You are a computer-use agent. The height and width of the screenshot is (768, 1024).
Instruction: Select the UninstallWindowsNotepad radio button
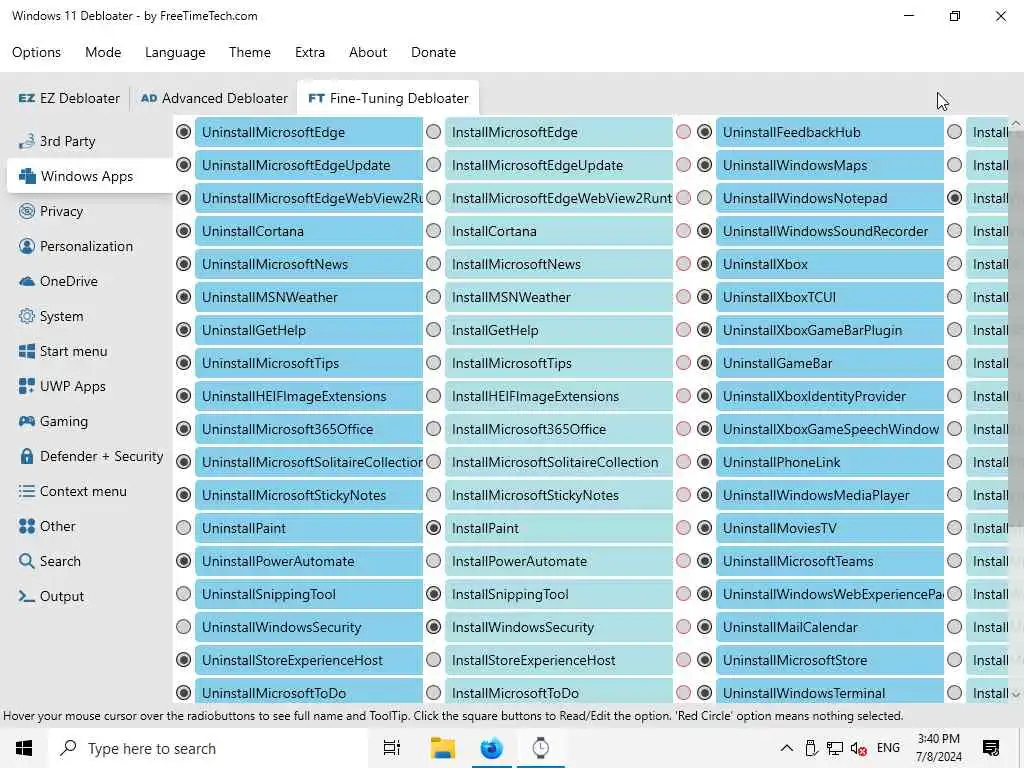(x=704, y=198)
